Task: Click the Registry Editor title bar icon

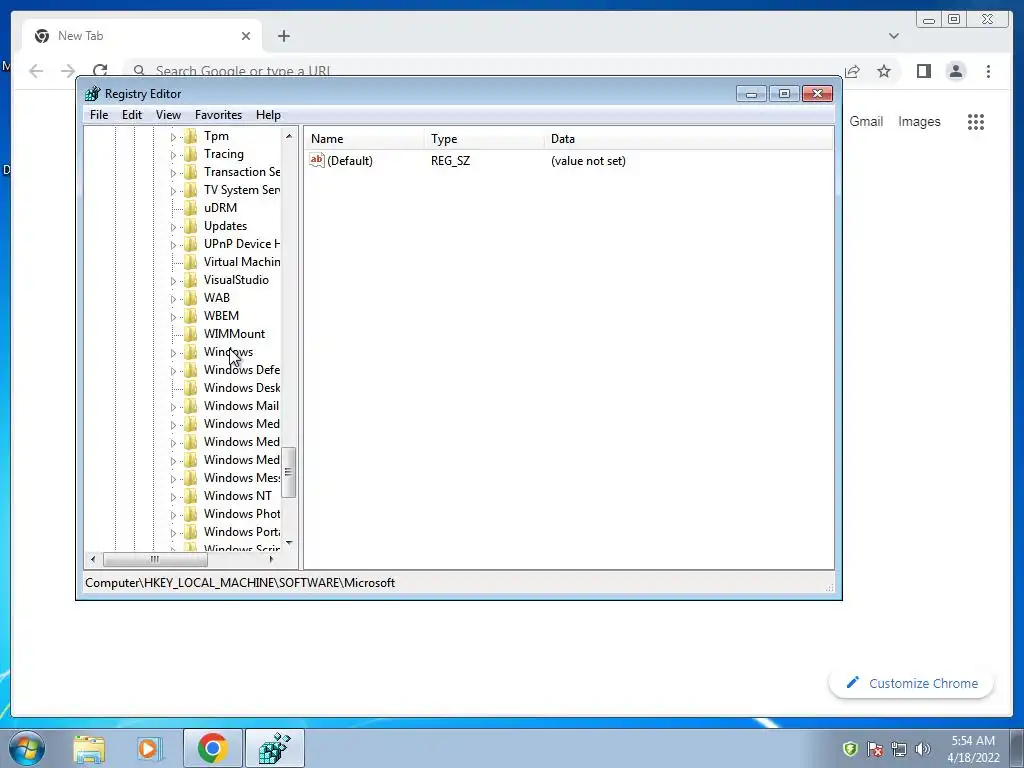Action: point(93,93)
